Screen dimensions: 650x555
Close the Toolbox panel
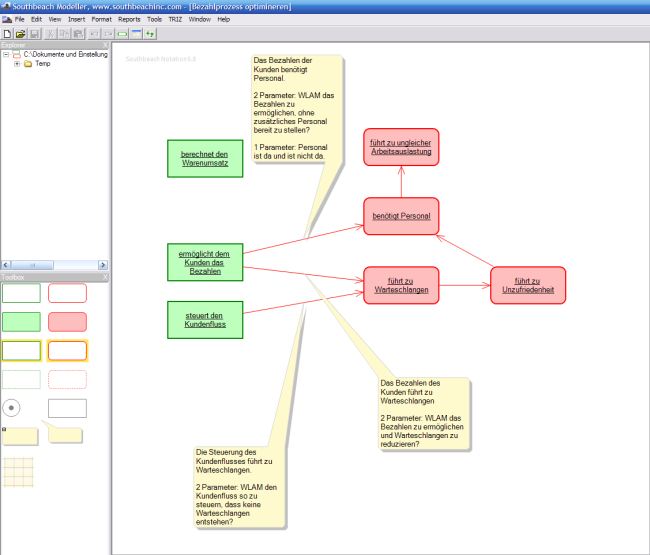[x=105, y=275]
